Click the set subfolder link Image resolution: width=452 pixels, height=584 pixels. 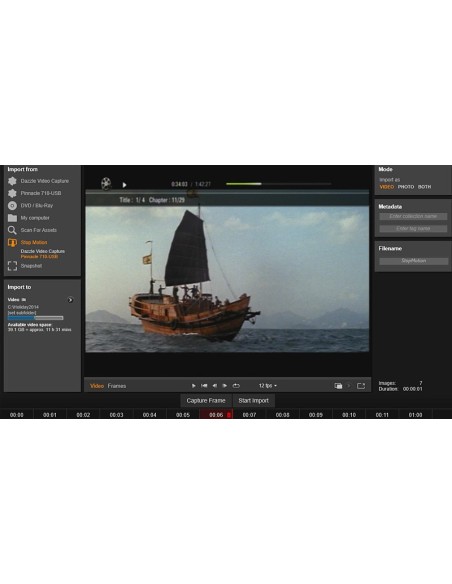[x=22, y=313]
